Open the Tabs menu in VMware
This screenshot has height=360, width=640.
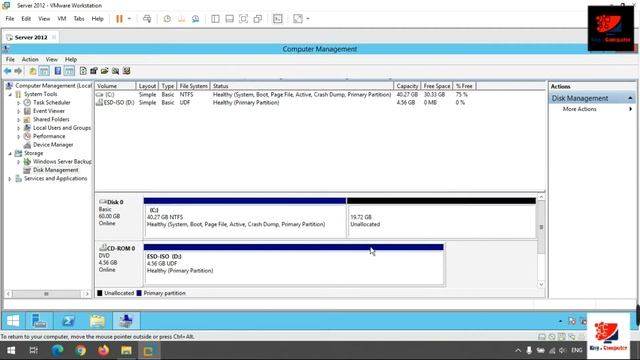[x=79, y=19]
